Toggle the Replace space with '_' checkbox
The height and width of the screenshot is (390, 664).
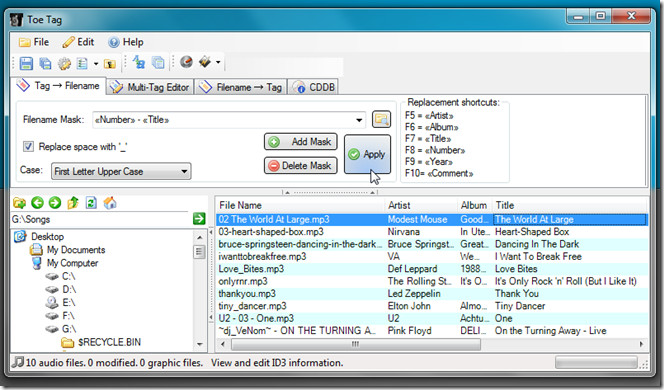pos(28,147)
